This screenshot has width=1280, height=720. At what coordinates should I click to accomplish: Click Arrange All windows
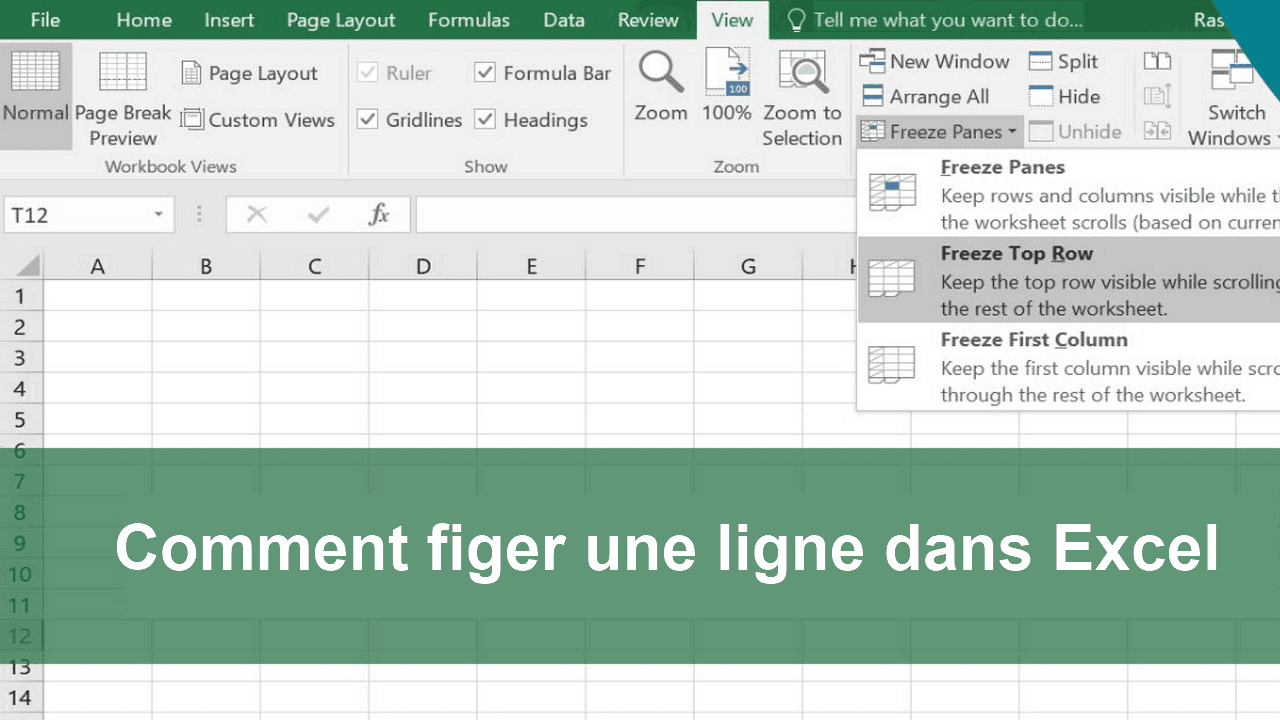click(925, 97)
